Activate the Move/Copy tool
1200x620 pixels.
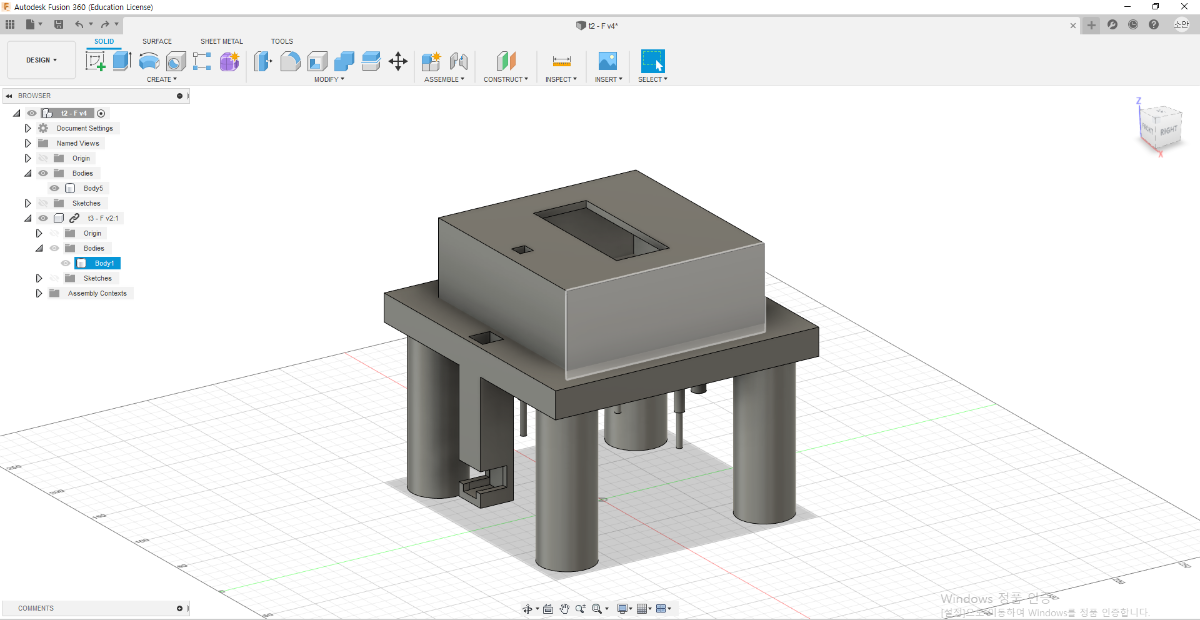click(x=398, y=62)
